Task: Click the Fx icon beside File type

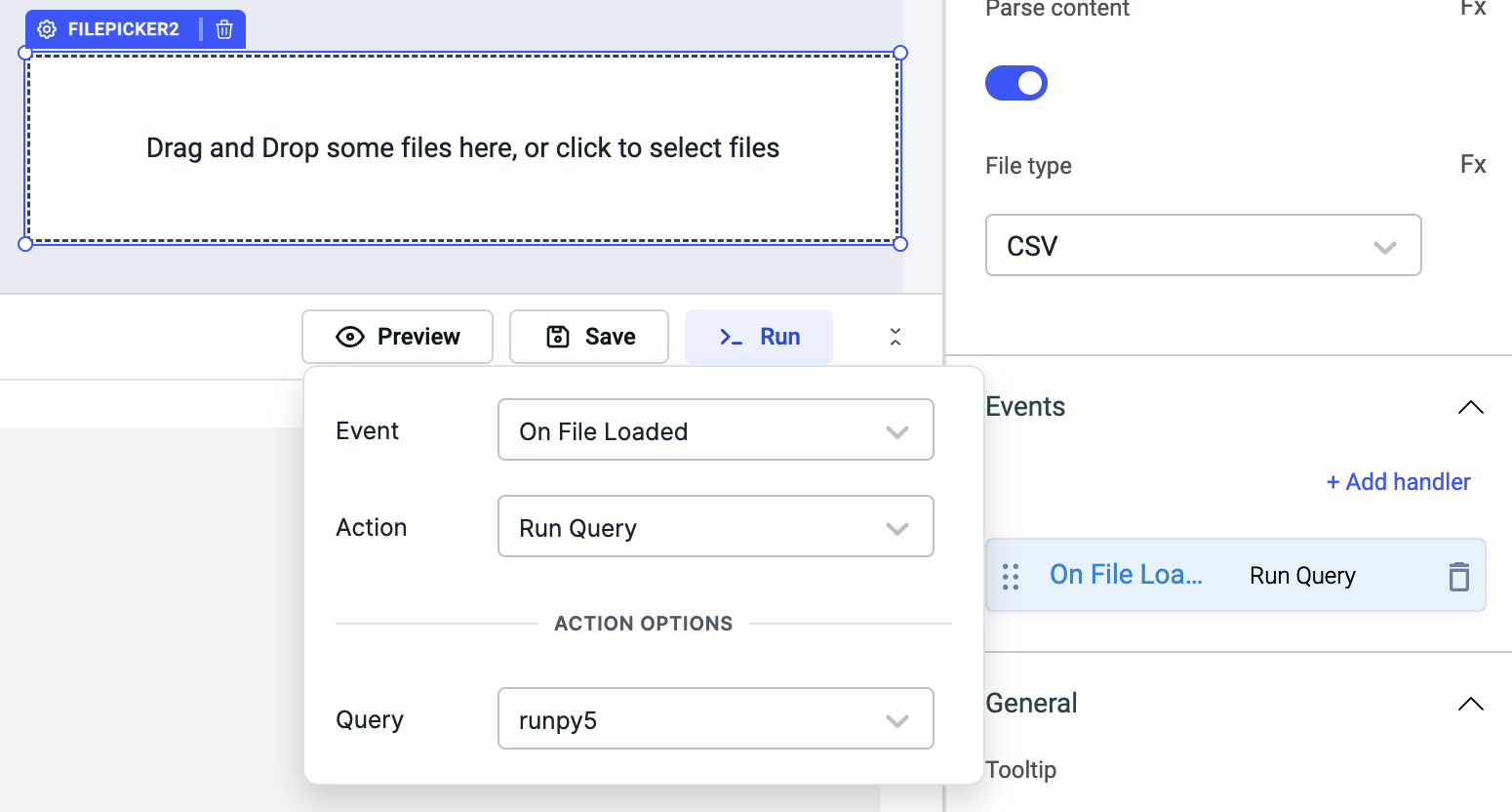Action: [x=1472, y=165]
